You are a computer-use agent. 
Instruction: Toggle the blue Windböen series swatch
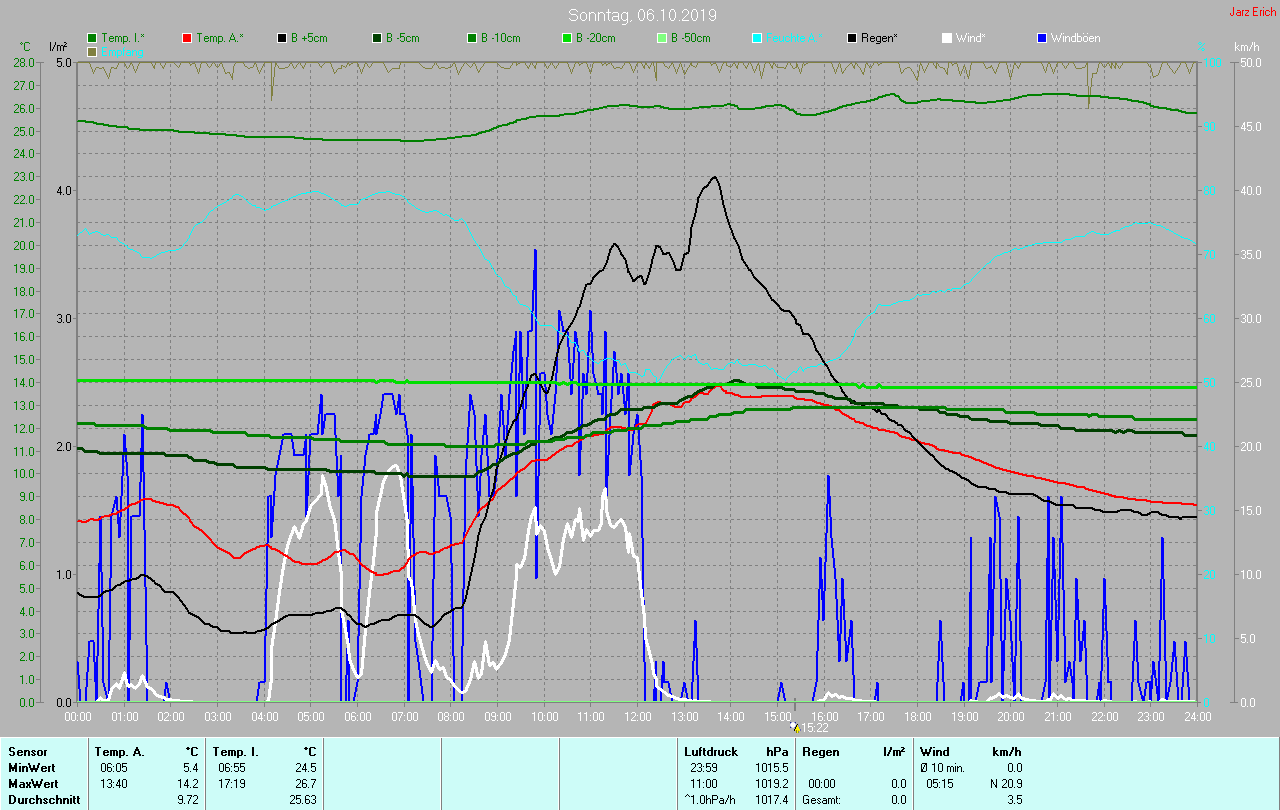(1042, 38)
